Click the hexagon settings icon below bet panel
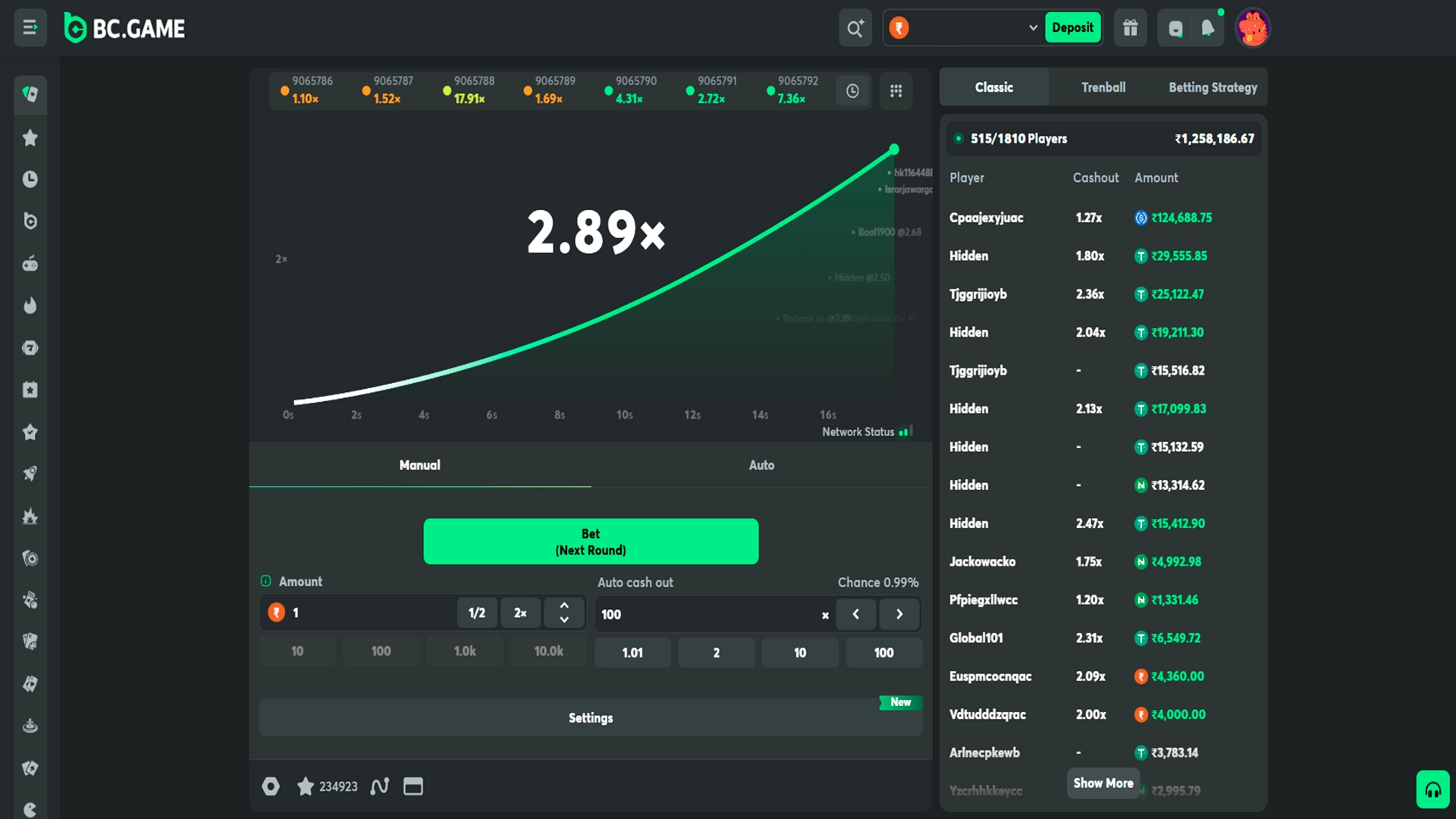 click(271, 786)
